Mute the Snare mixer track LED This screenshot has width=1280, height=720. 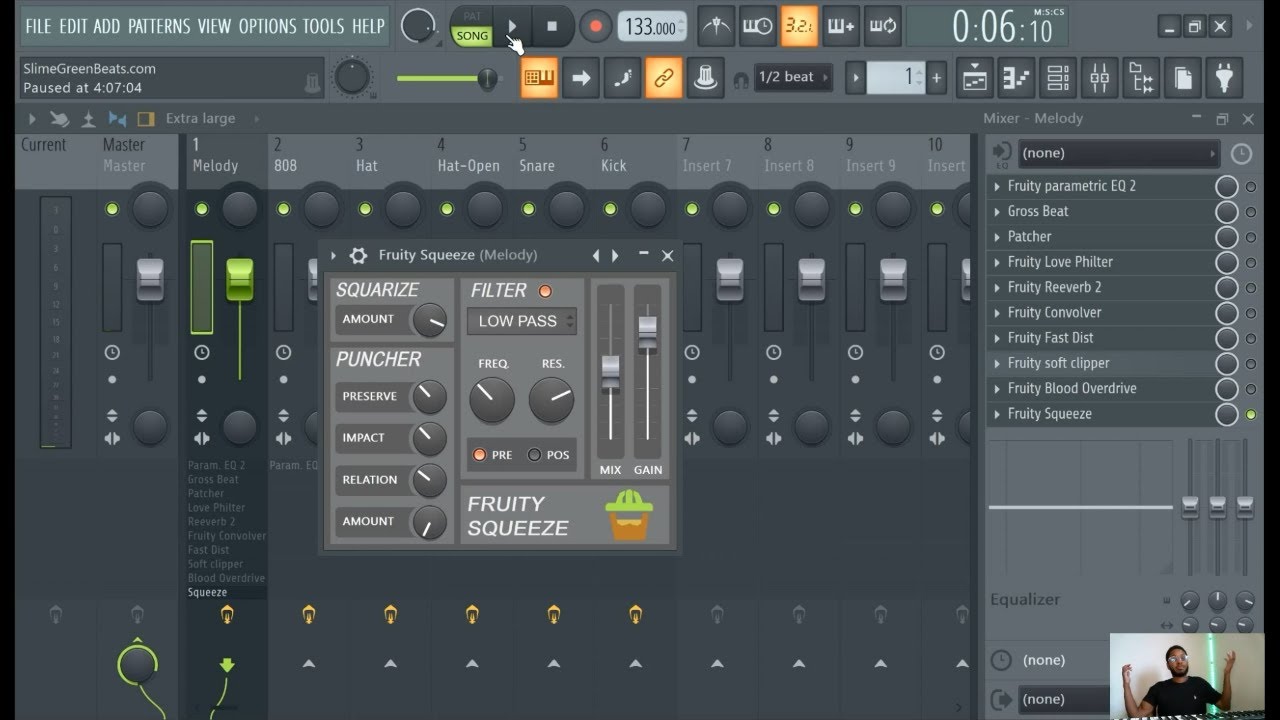pyautogui.click(x=529, y=209)
